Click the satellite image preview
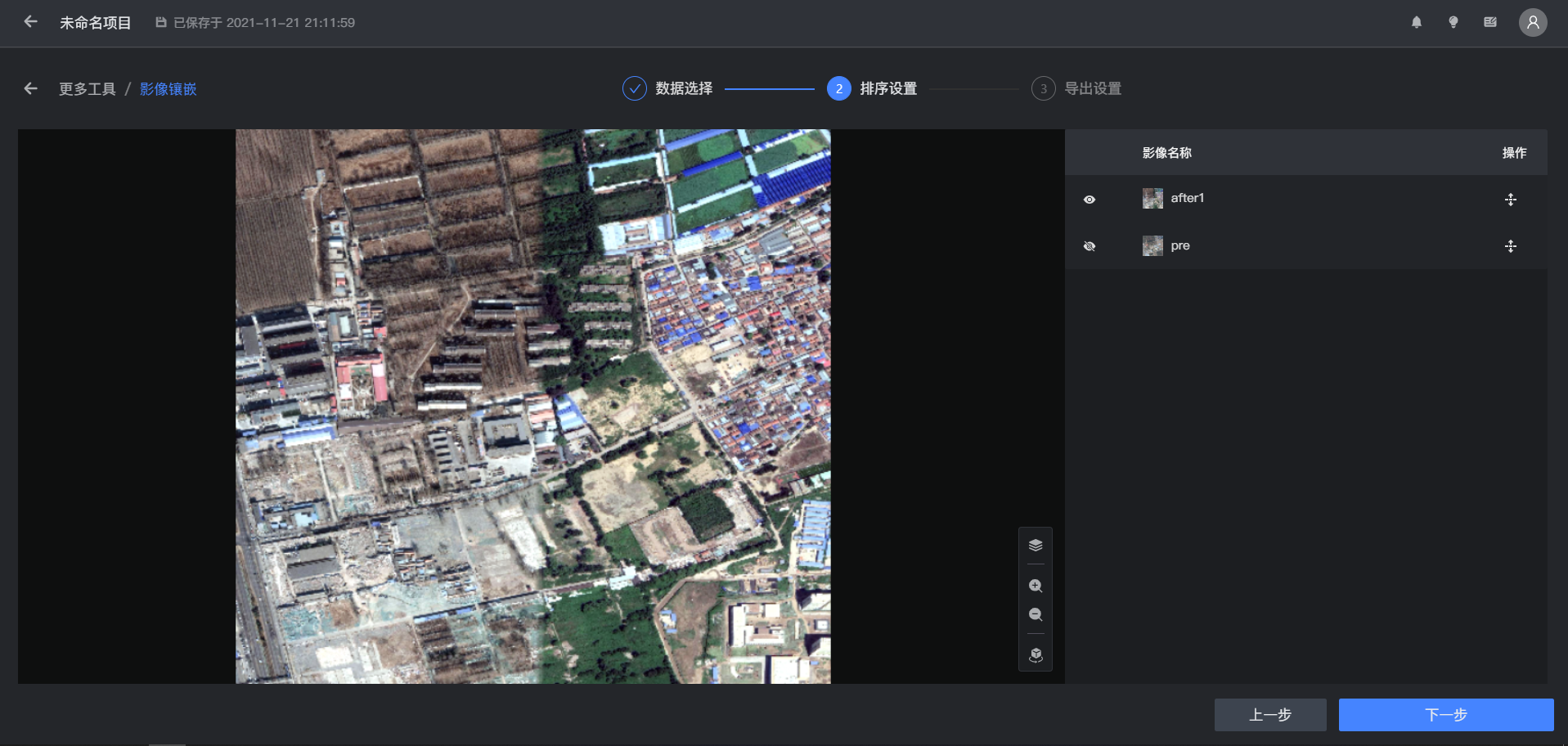 pyautogui.click(x=533, y=407)
